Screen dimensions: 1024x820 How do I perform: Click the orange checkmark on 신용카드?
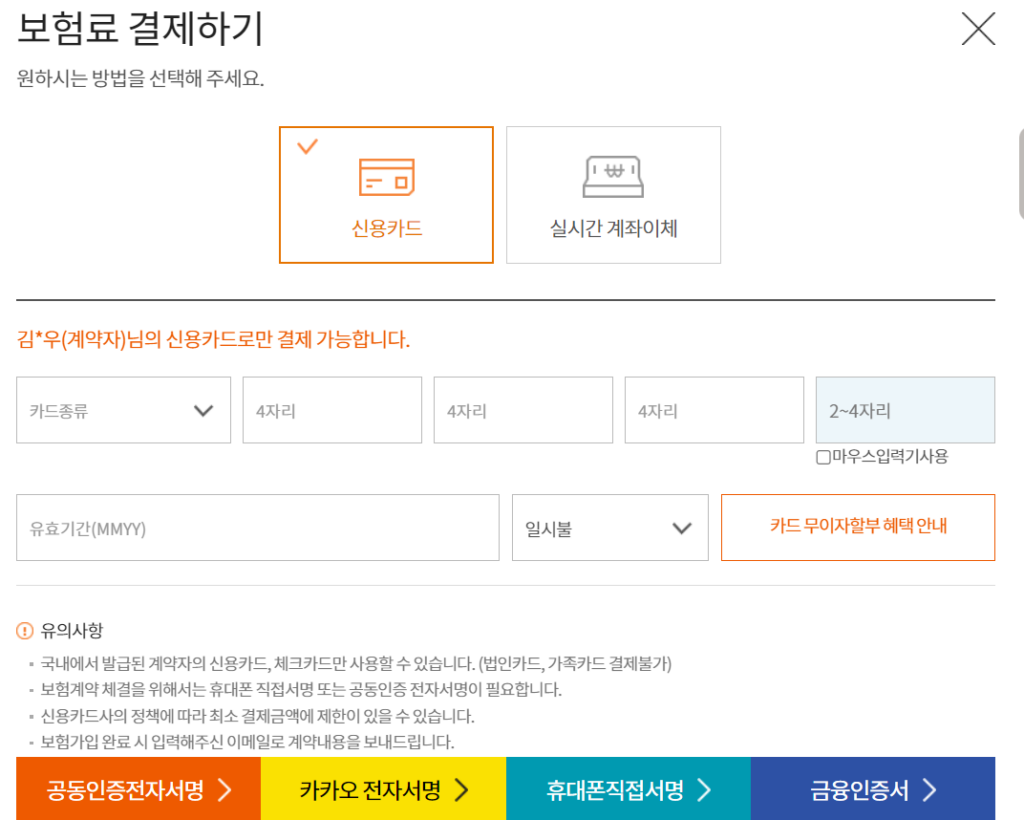[x=308, y=147]
